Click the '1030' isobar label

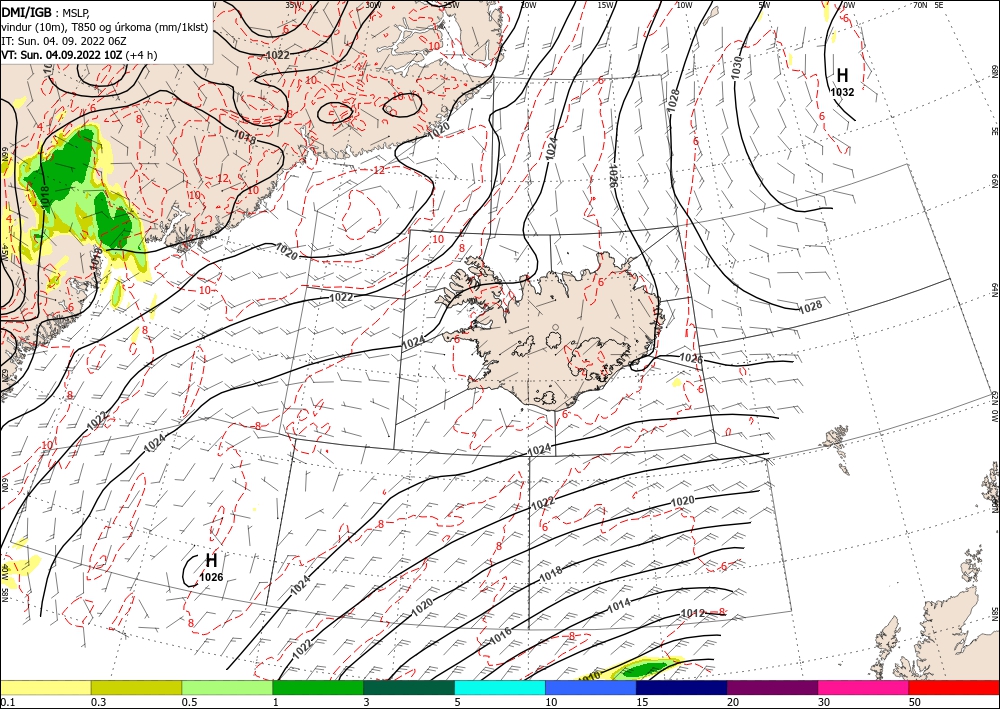click(x=737, y=68)
